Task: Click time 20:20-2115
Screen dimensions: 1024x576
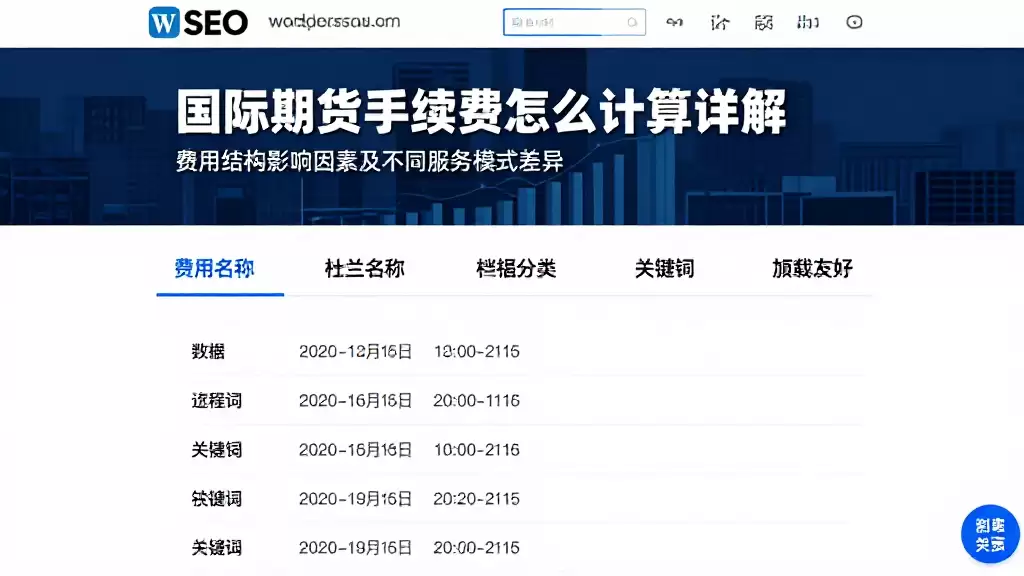Action: pyautogui.click(x=477, y=499)
